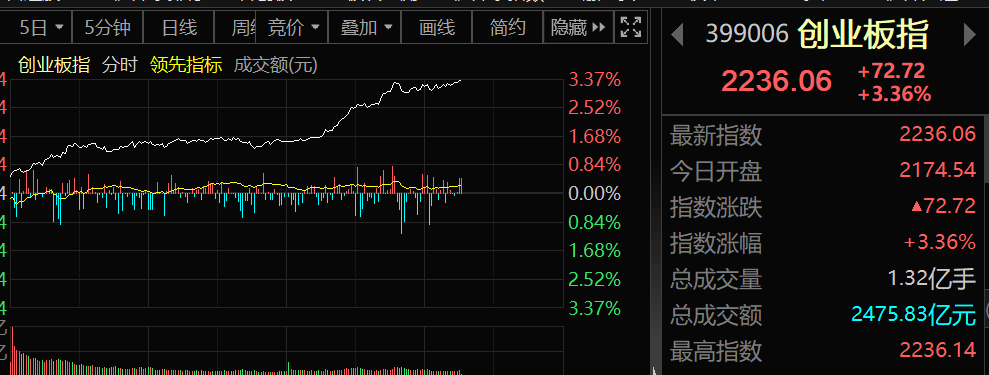Click the green 2.52% axis label
The height and width of the screenshot is (375, 989).
595,279
